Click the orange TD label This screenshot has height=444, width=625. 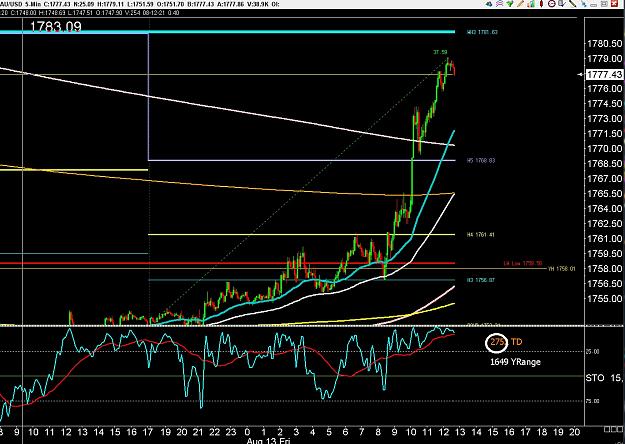[516, 342]
